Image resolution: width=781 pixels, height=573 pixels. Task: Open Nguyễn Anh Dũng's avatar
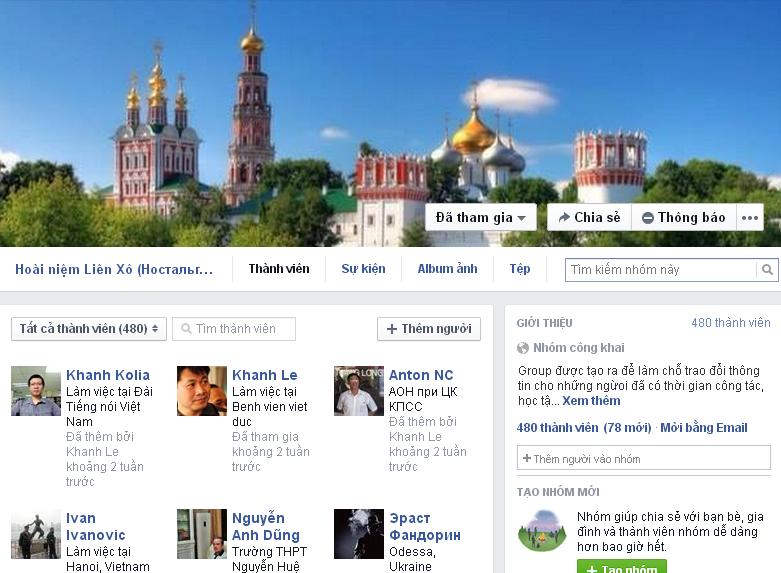point(202,534)
